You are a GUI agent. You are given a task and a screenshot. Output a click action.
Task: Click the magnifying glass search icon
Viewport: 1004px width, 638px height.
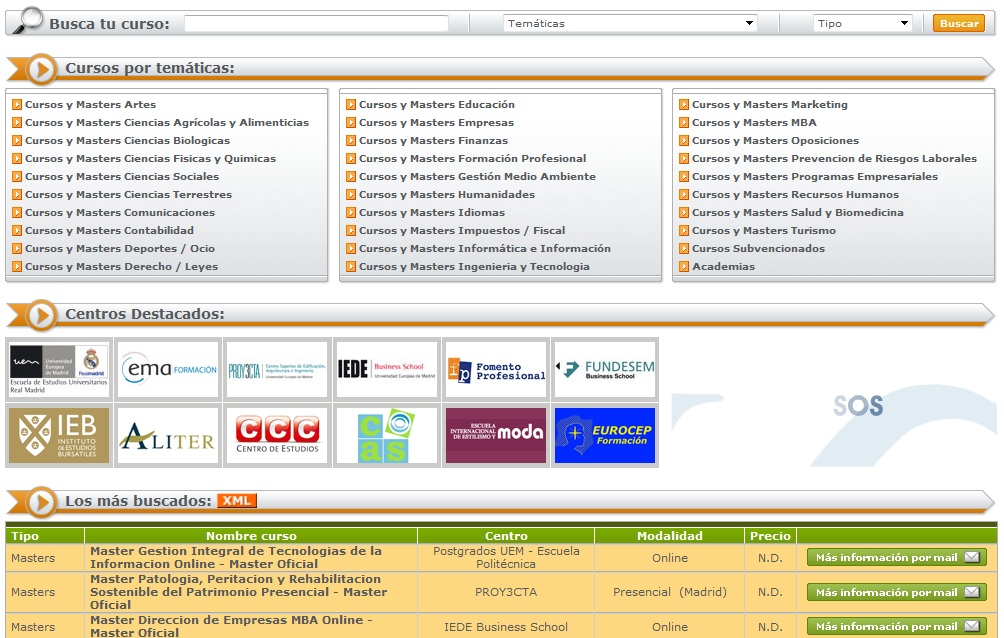click(29, 21)
